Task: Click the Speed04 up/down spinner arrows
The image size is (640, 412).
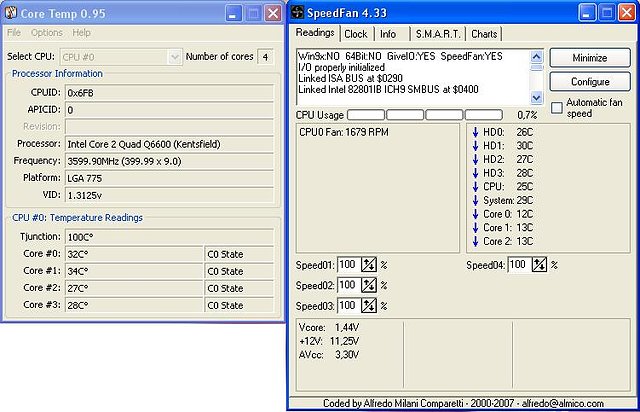Action: (x=538, y=265)
